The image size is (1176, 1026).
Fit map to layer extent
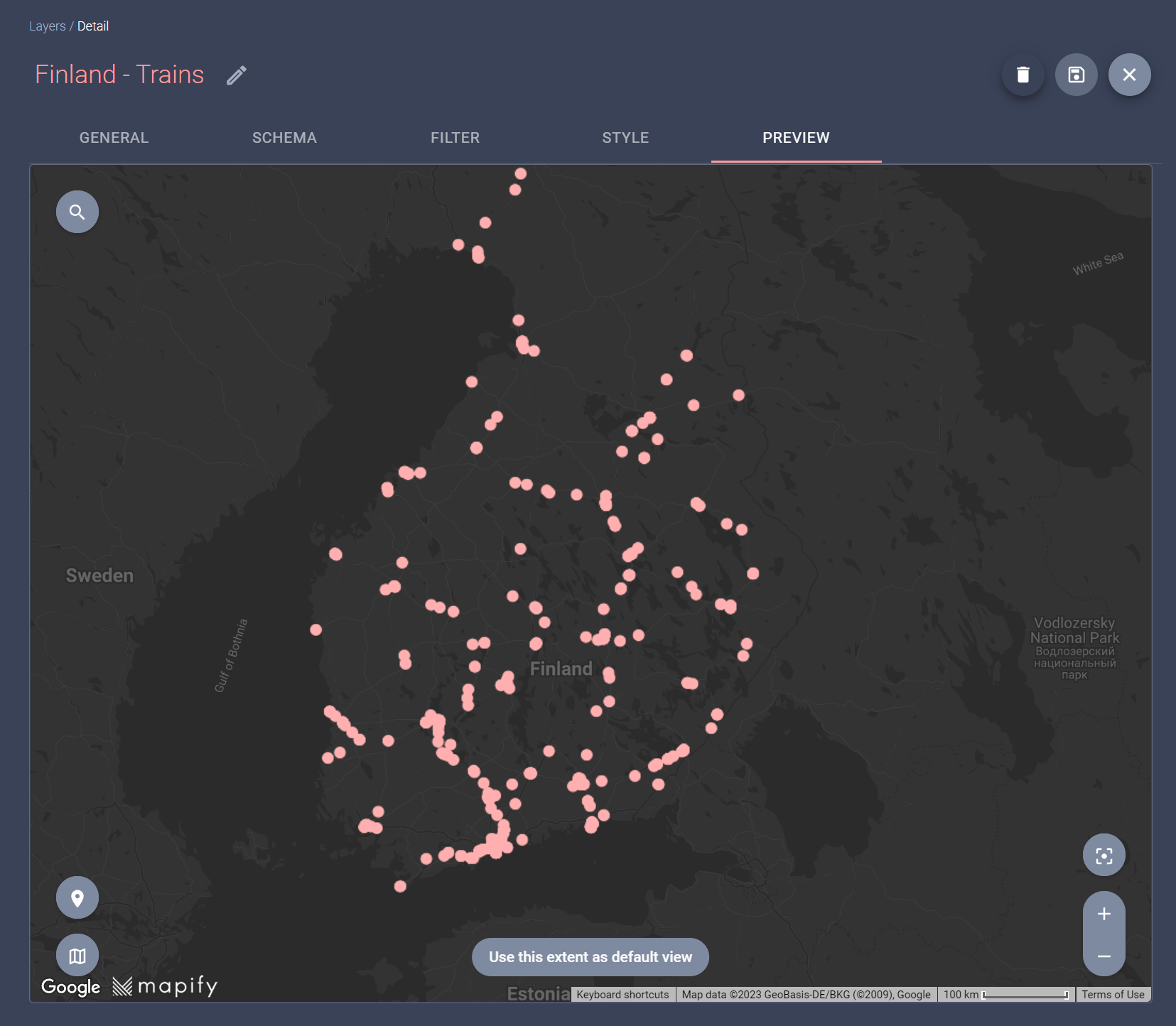pos(1103,855)
